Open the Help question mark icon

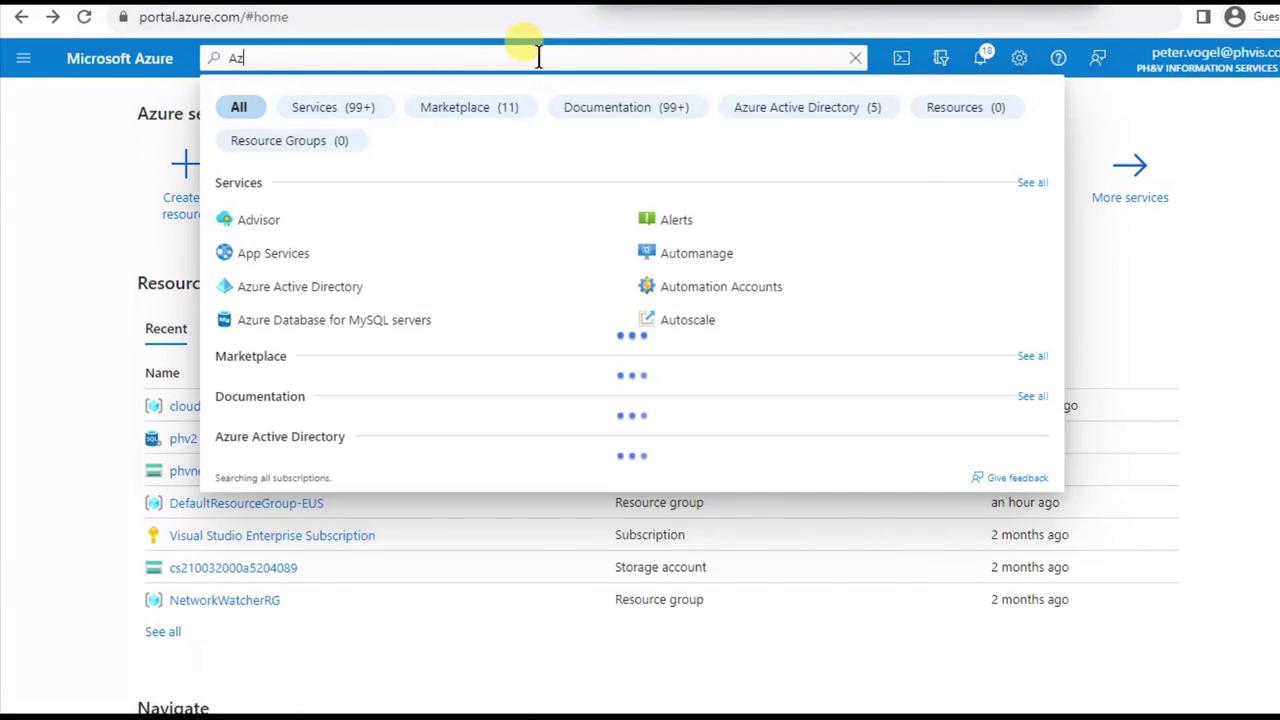1058,58
